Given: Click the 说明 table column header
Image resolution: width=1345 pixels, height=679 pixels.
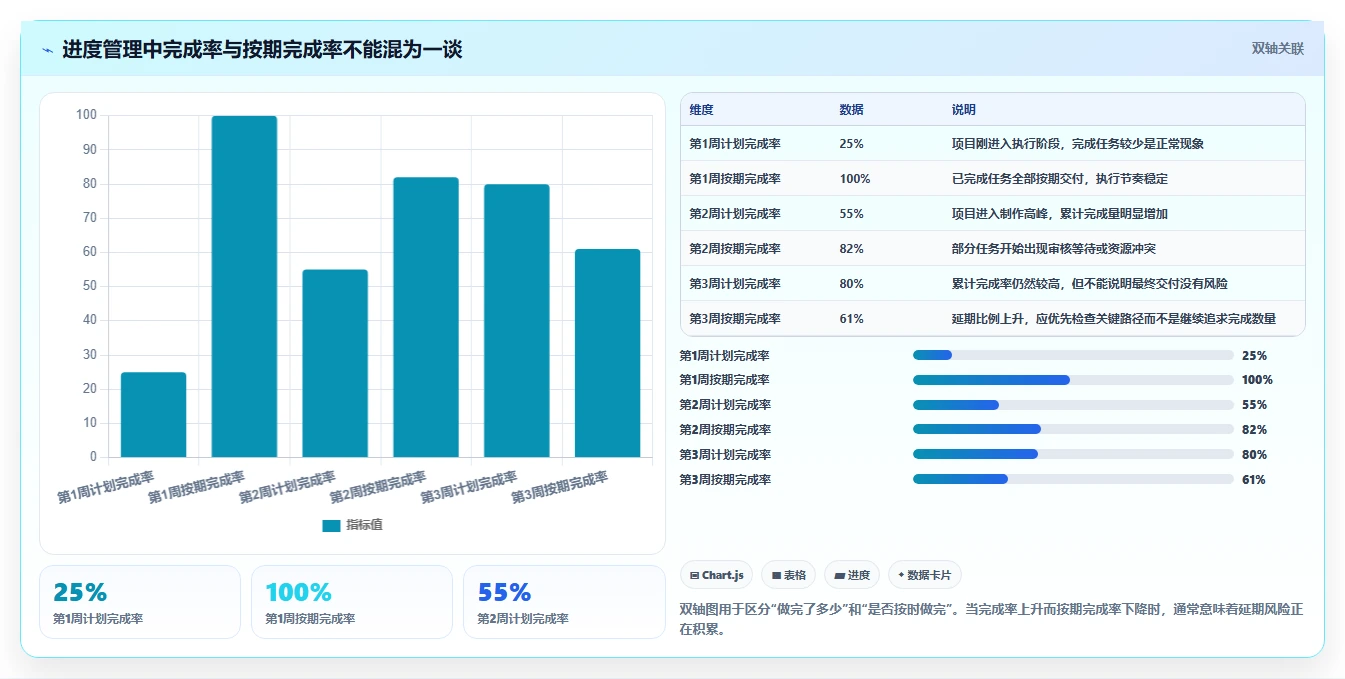Looking at the screenshot, I should pos(963,109).
